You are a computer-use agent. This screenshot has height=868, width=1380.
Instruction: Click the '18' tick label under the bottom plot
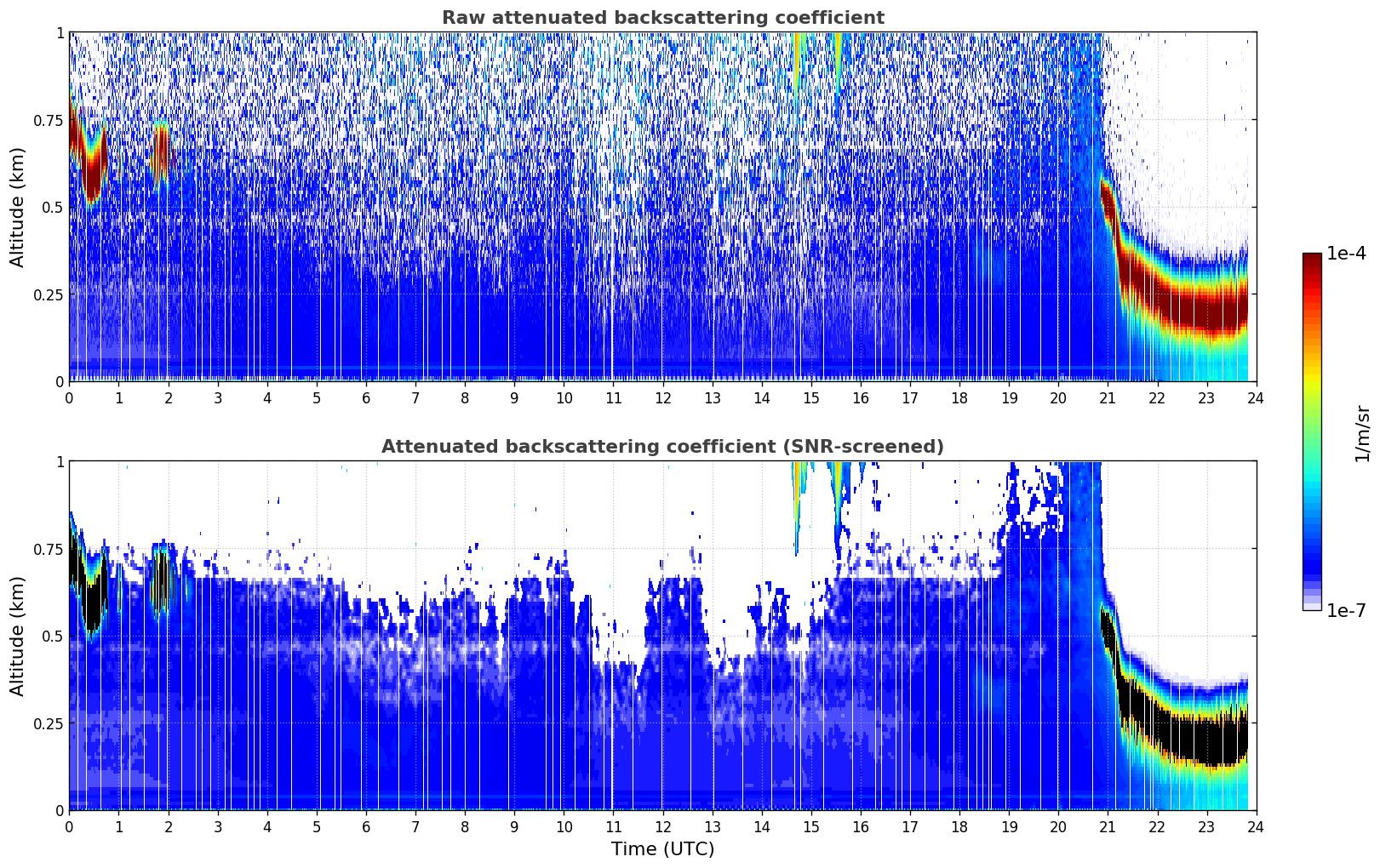click(x=959, y=826)
